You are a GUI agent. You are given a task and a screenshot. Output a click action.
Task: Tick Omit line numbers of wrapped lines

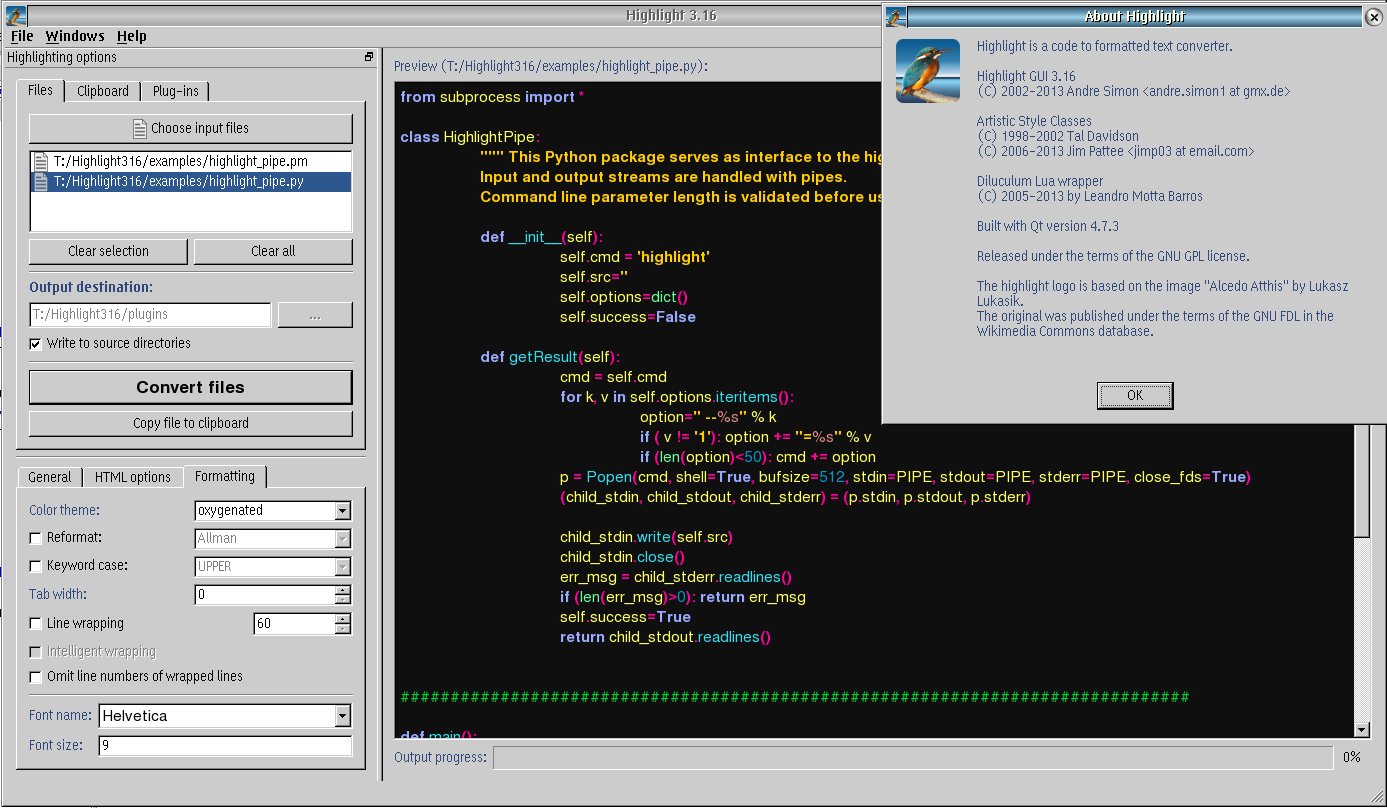pyautogui.click(x=36, y=677)
